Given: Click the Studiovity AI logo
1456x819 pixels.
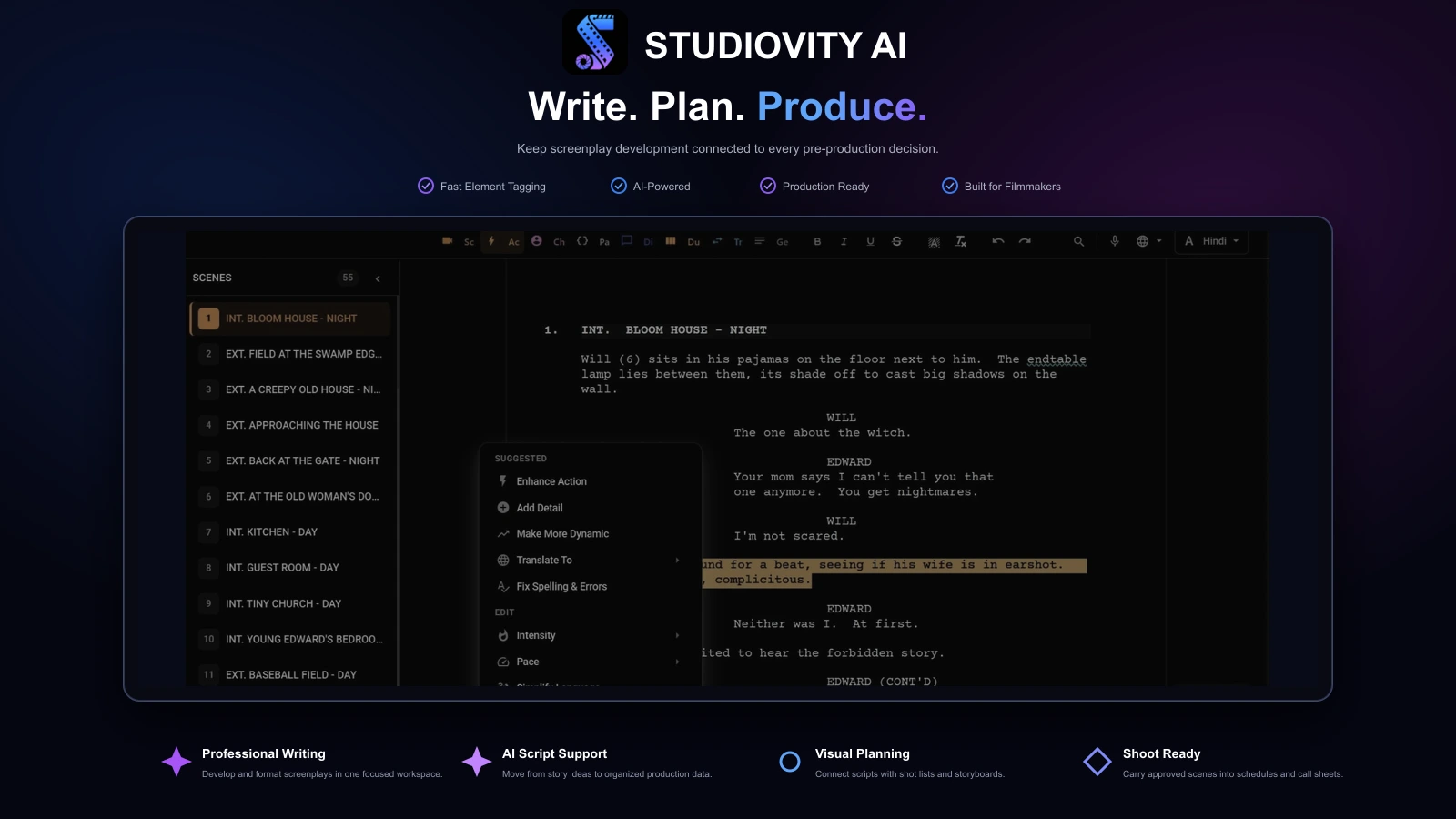Looking at the screenshot, I should (x=595, y=42).
